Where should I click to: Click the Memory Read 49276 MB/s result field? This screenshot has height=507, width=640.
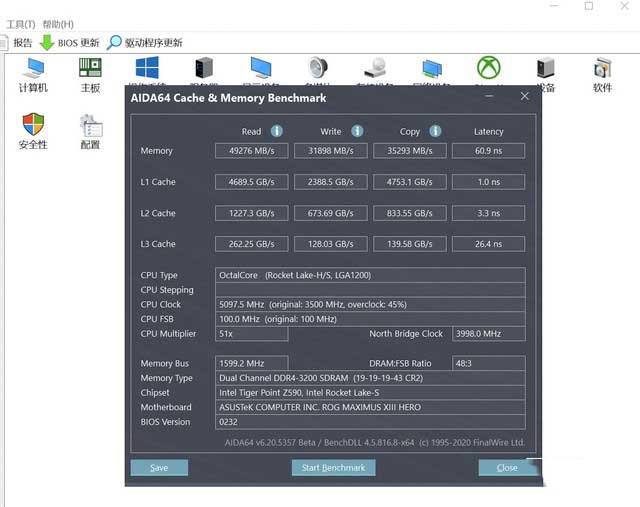click(x=251, y=151)
